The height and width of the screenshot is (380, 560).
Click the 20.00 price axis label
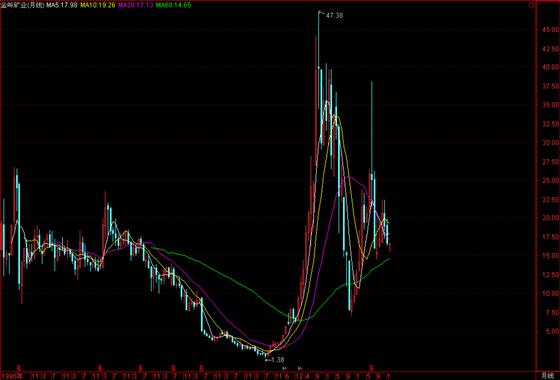(x=550, y=218)
